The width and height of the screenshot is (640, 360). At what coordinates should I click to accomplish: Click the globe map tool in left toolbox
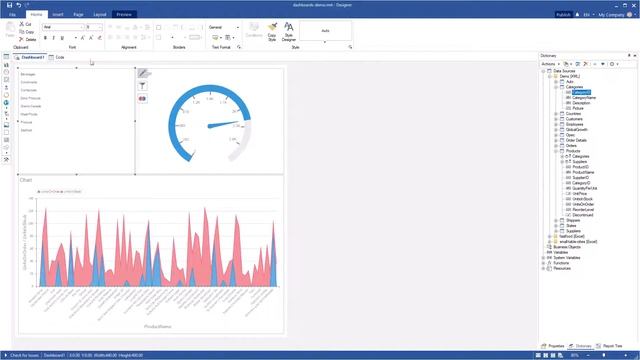6,102
